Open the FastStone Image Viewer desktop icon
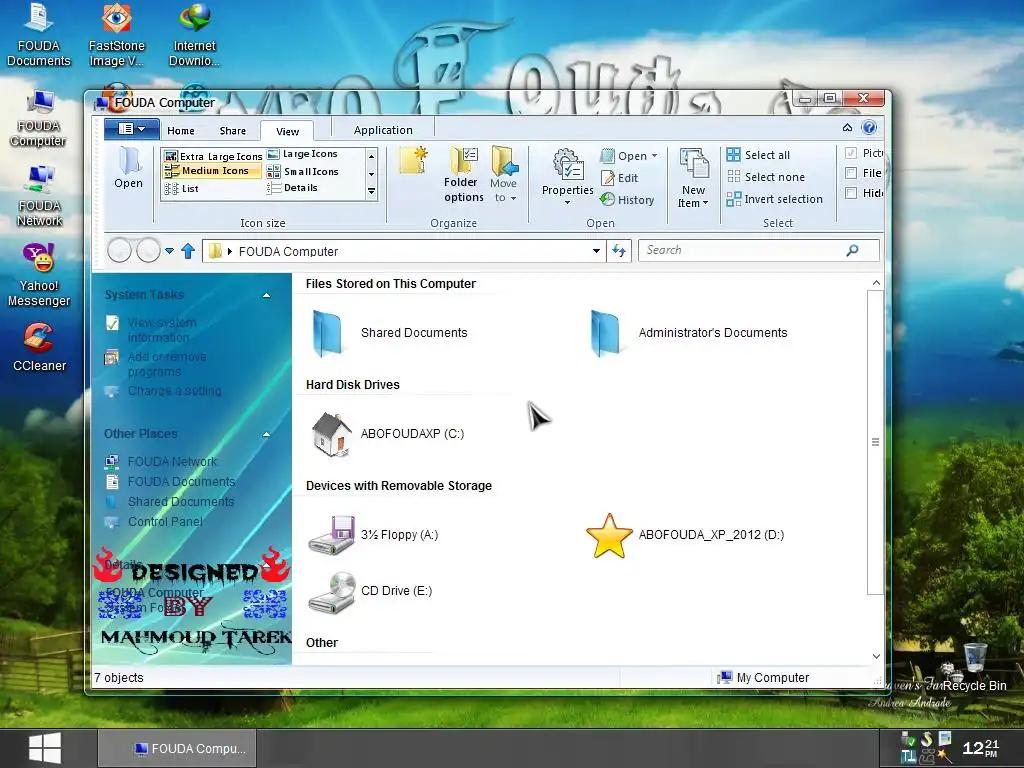 coord(116,36)
